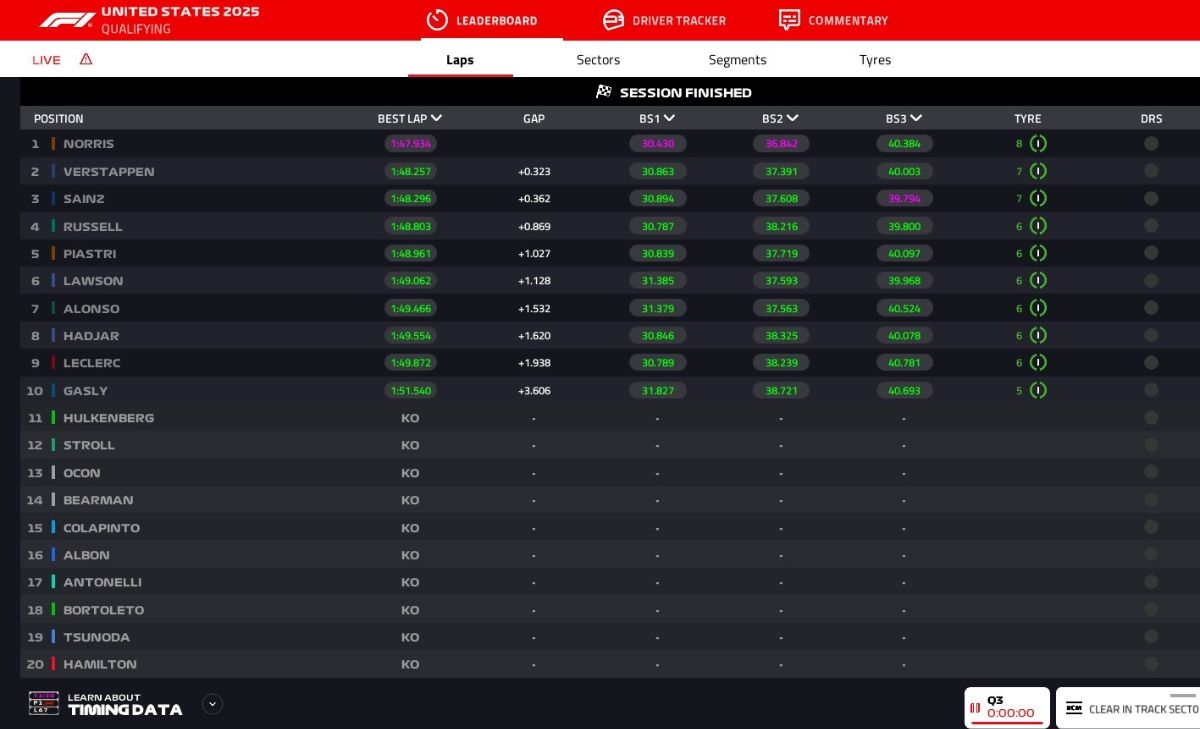
Task: Open the Commentary speech bubble icon
Action: (x=789, y=20)
